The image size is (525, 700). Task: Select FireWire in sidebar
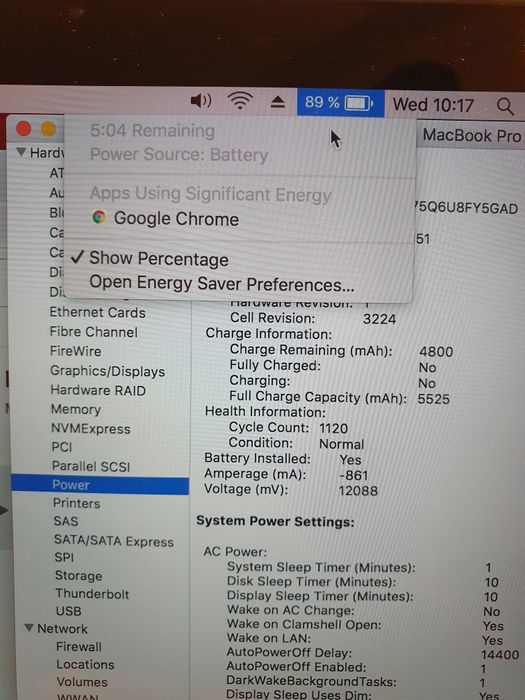tap(75, 351)
